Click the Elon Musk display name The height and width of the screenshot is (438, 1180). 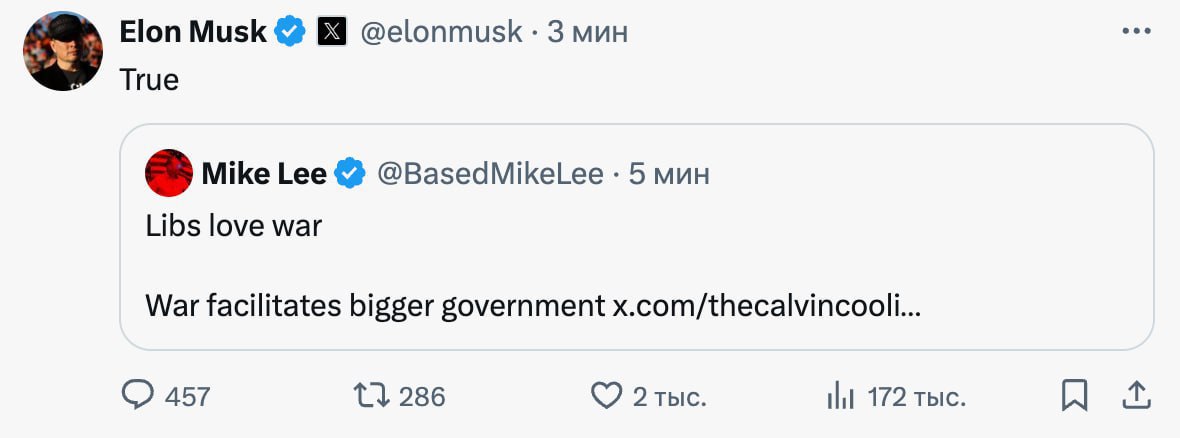pos(193,32)
